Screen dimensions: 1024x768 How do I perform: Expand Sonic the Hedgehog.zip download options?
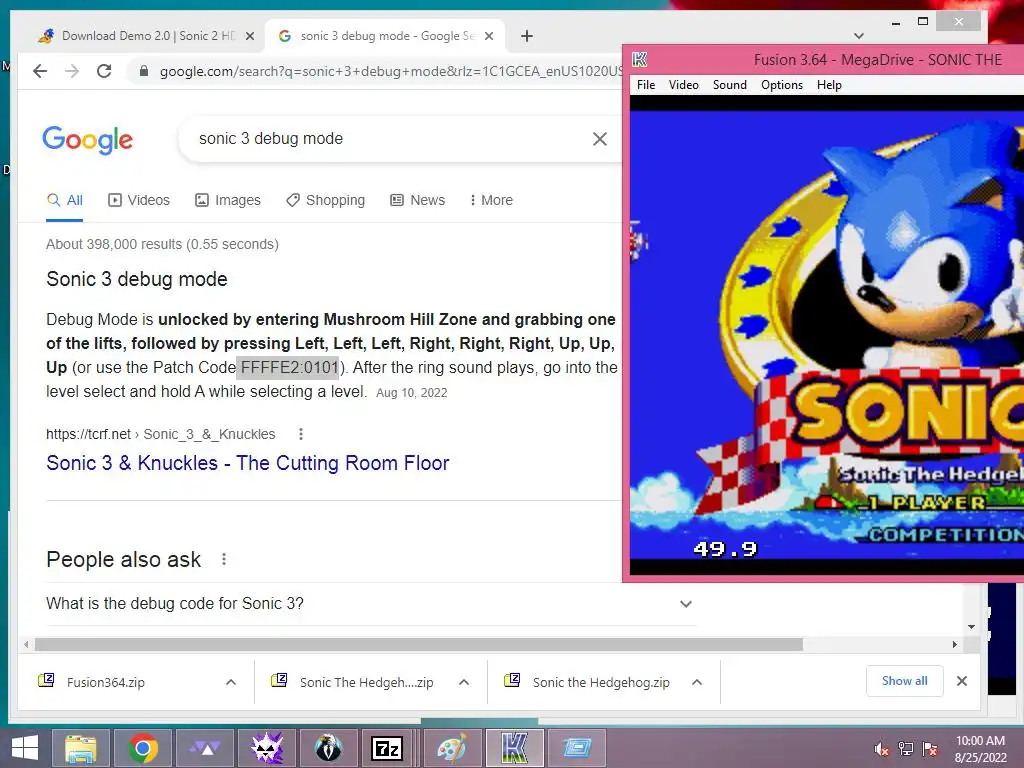697,682
